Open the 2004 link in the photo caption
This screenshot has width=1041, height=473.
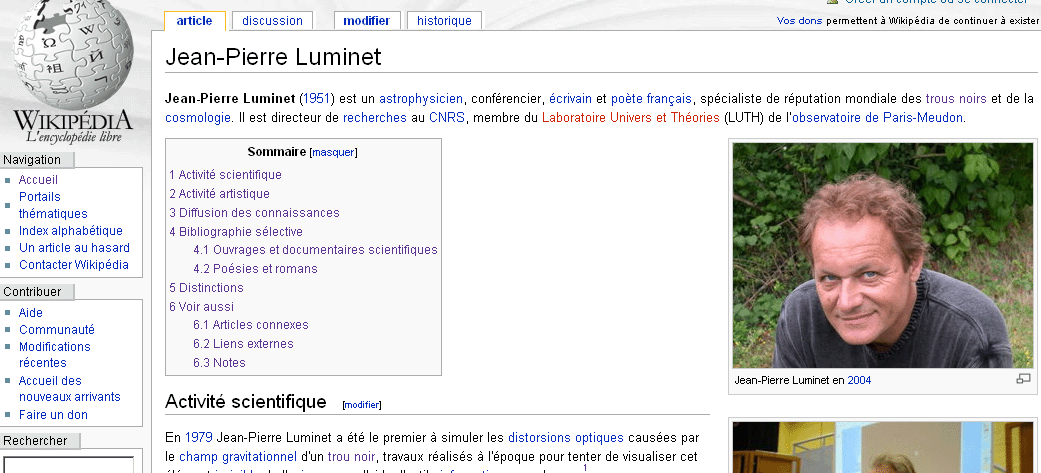(859, 381)
